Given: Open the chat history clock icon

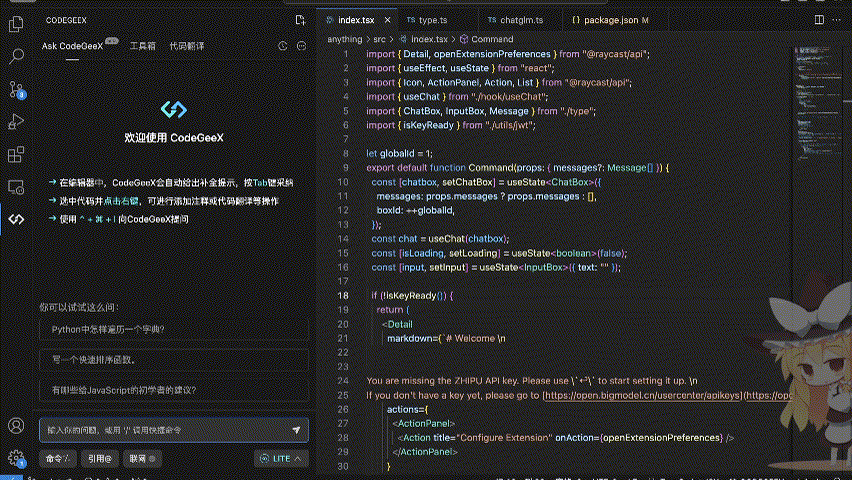Looking at the screenshot, I should tap(284, 46).
